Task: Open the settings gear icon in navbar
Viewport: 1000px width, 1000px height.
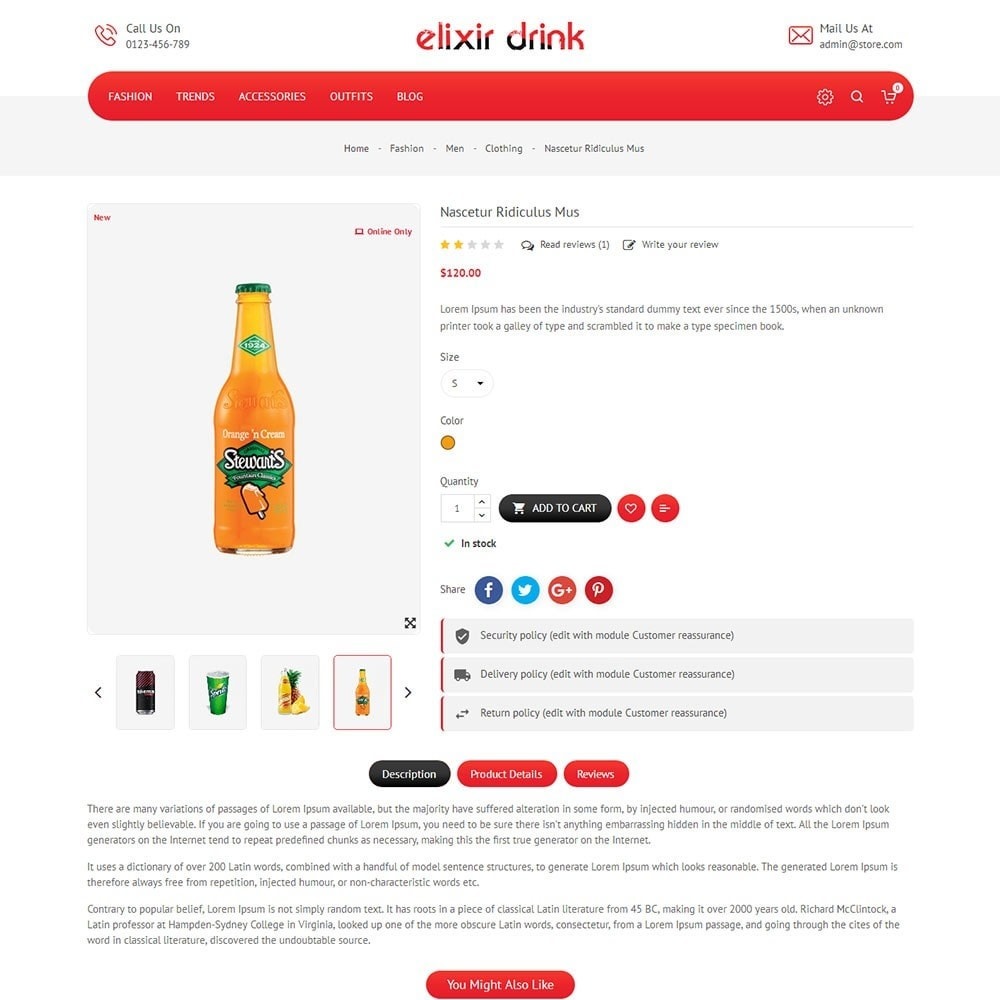Action: (825, 96)
